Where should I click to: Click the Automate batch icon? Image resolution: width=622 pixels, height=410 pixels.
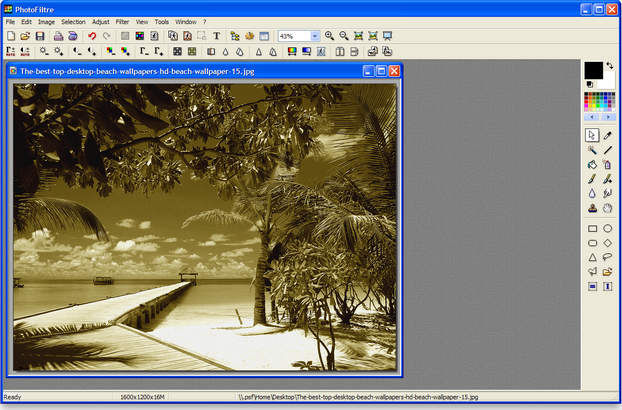250,36
